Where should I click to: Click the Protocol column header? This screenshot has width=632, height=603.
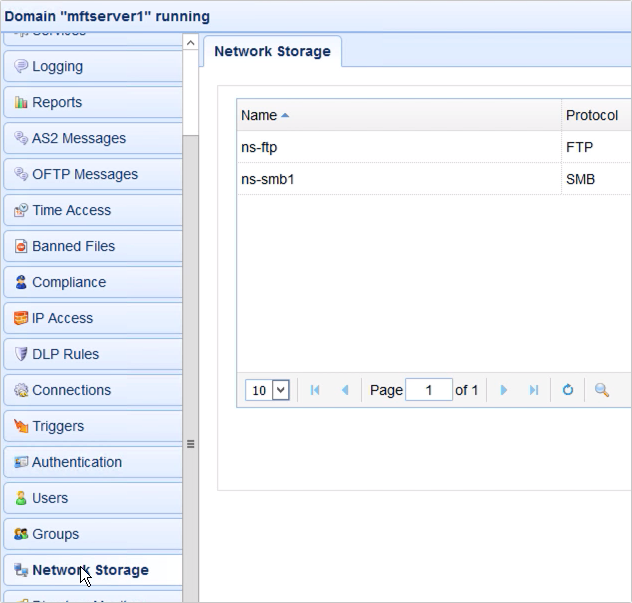click(x=592, y=116)
